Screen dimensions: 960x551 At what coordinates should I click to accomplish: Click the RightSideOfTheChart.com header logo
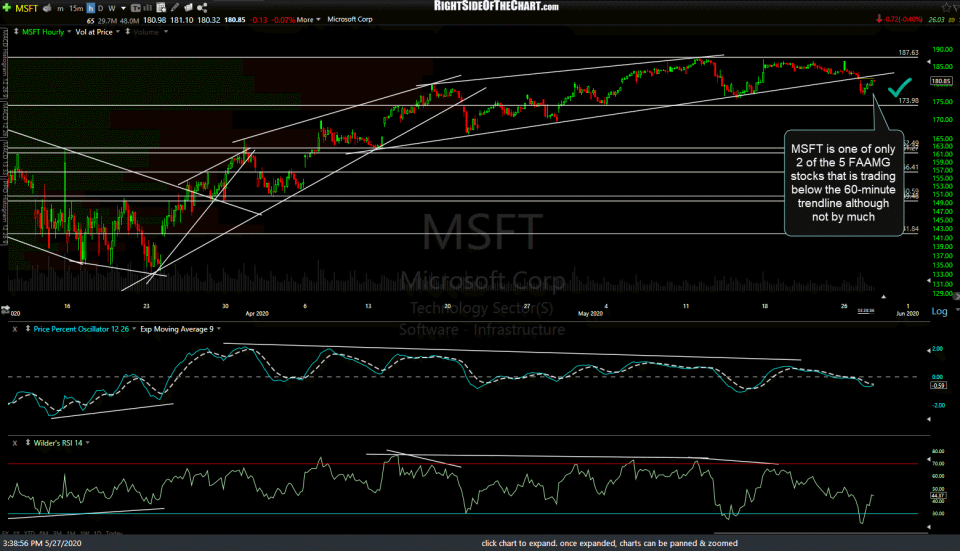click(496, 6)
